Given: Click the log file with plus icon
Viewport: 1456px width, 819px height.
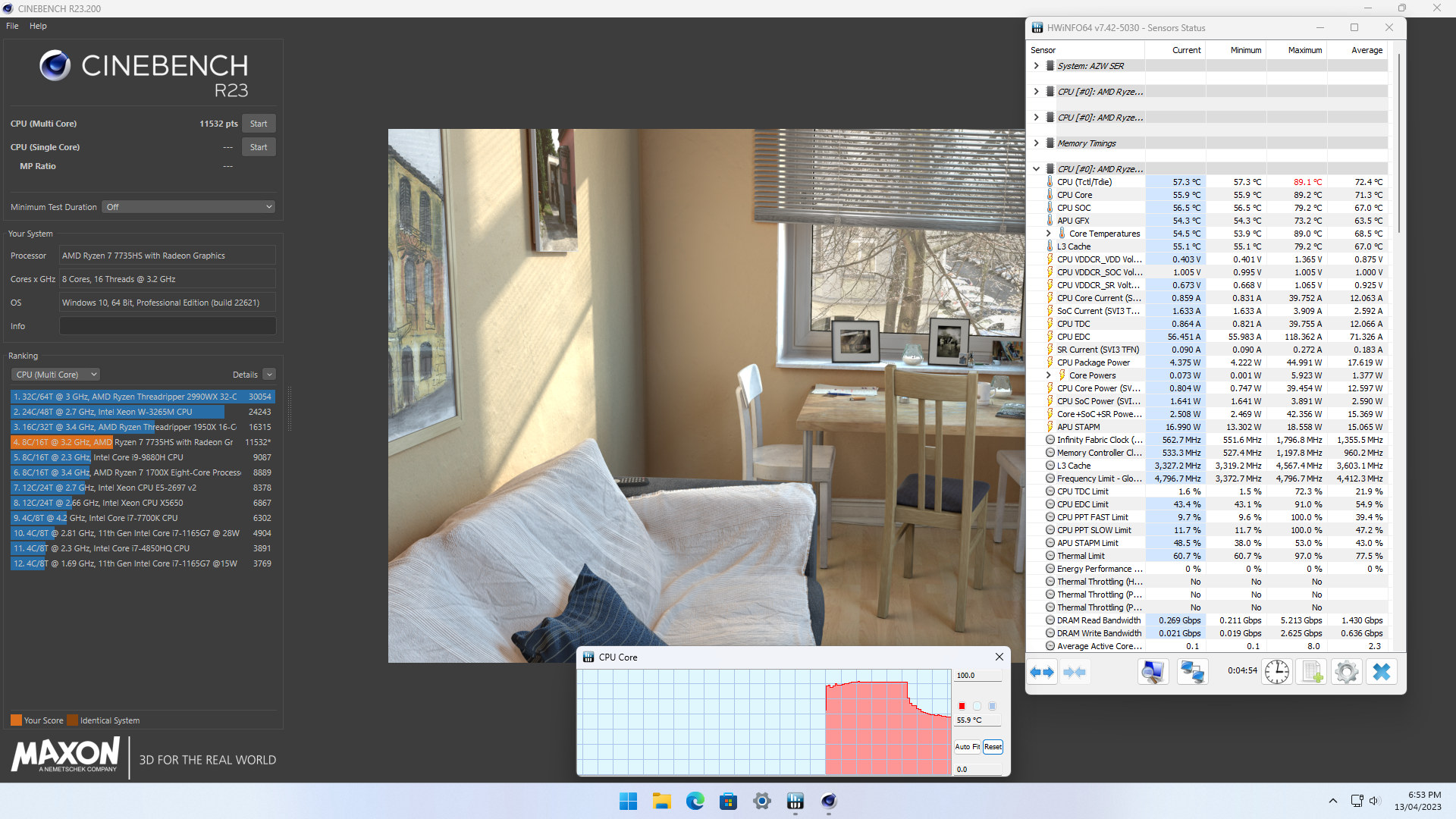Looking at the screenshot, I should (x=1312, y=672).
